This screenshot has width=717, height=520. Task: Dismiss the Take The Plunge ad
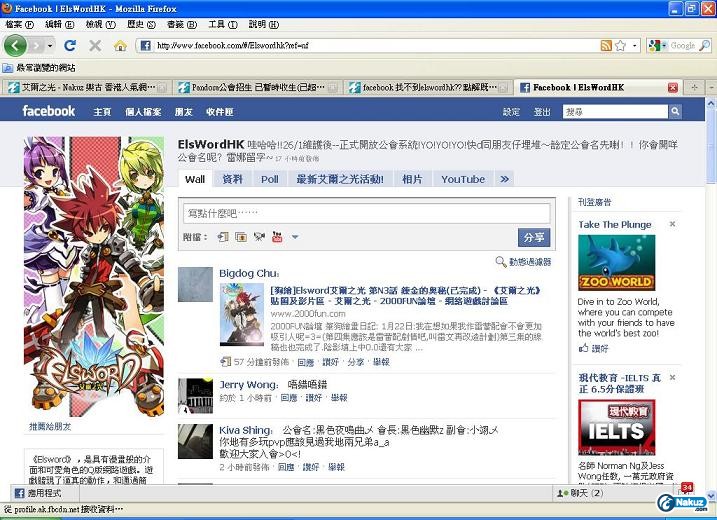(672, 225)
